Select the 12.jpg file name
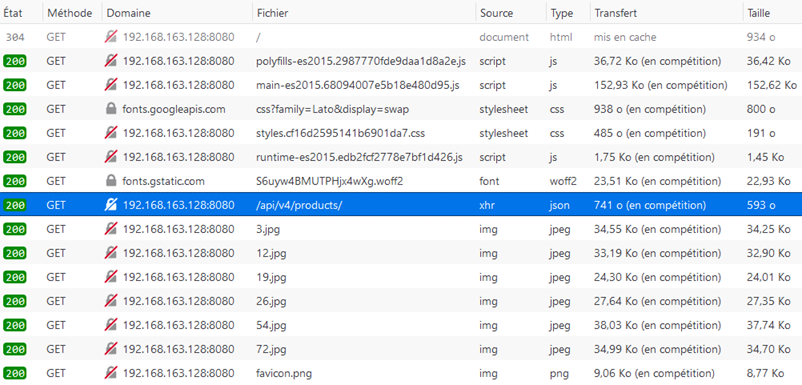The width and height of the screenshot is (802, 385). (271, 254)
